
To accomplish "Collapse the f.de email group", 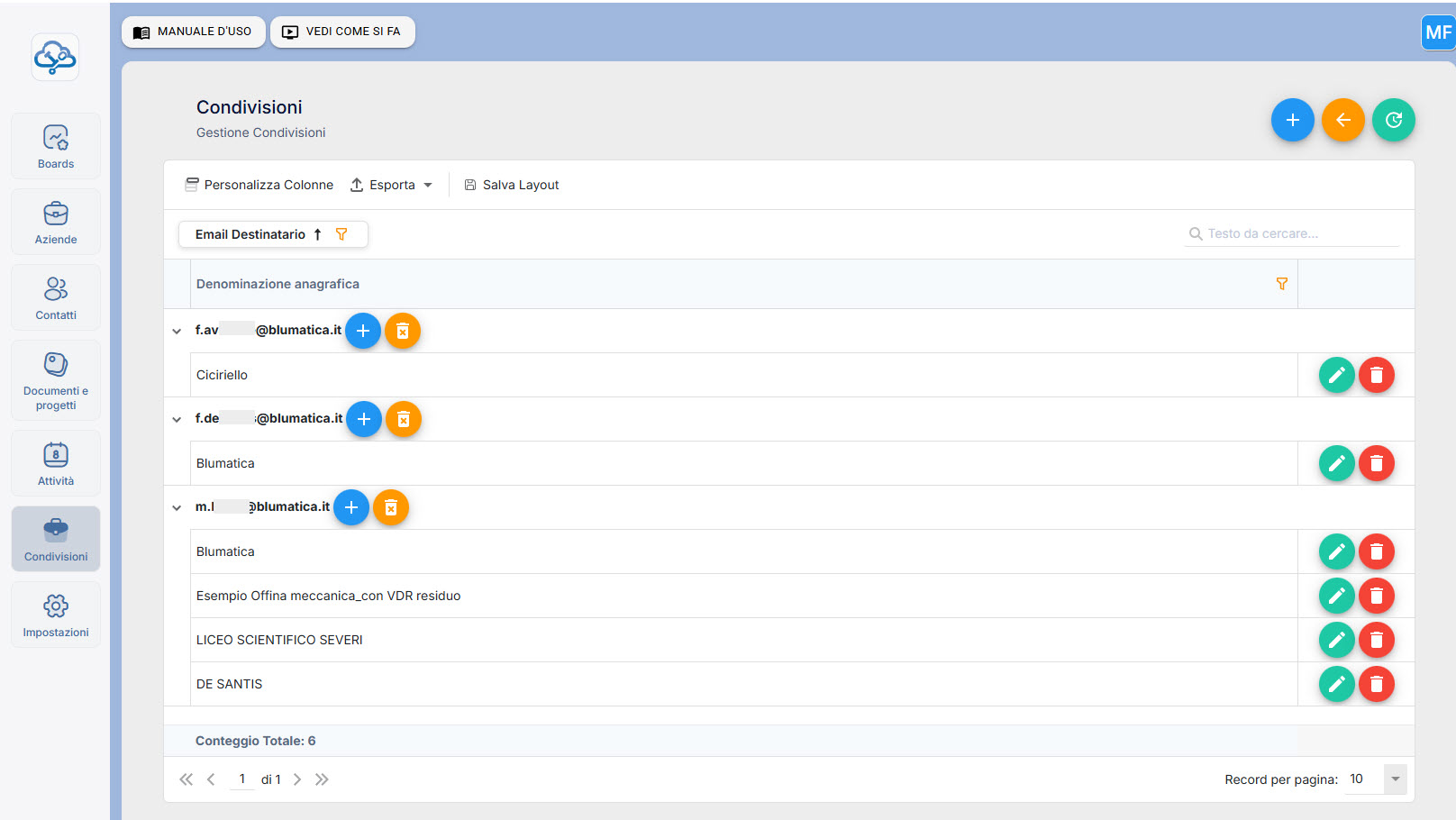I will (177, 419).
